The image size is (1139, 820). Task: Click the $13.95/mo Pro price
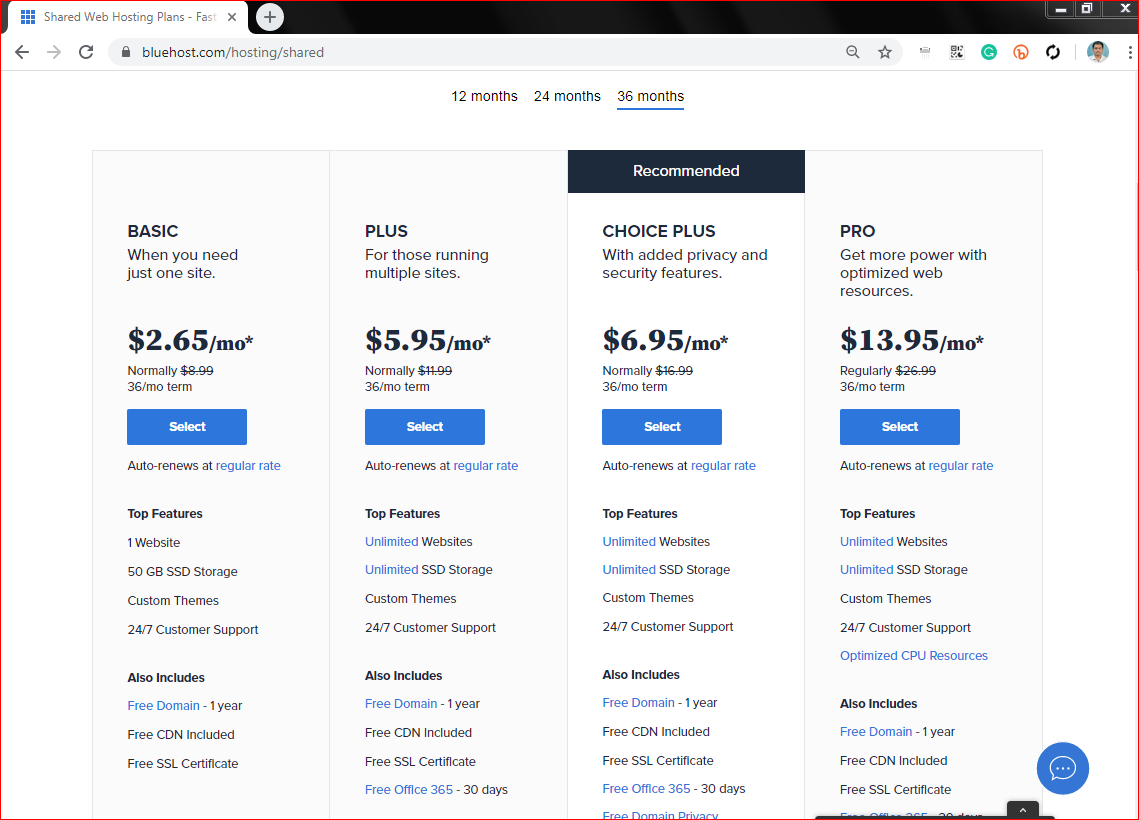pyautogui.click(x=912, y=340)
